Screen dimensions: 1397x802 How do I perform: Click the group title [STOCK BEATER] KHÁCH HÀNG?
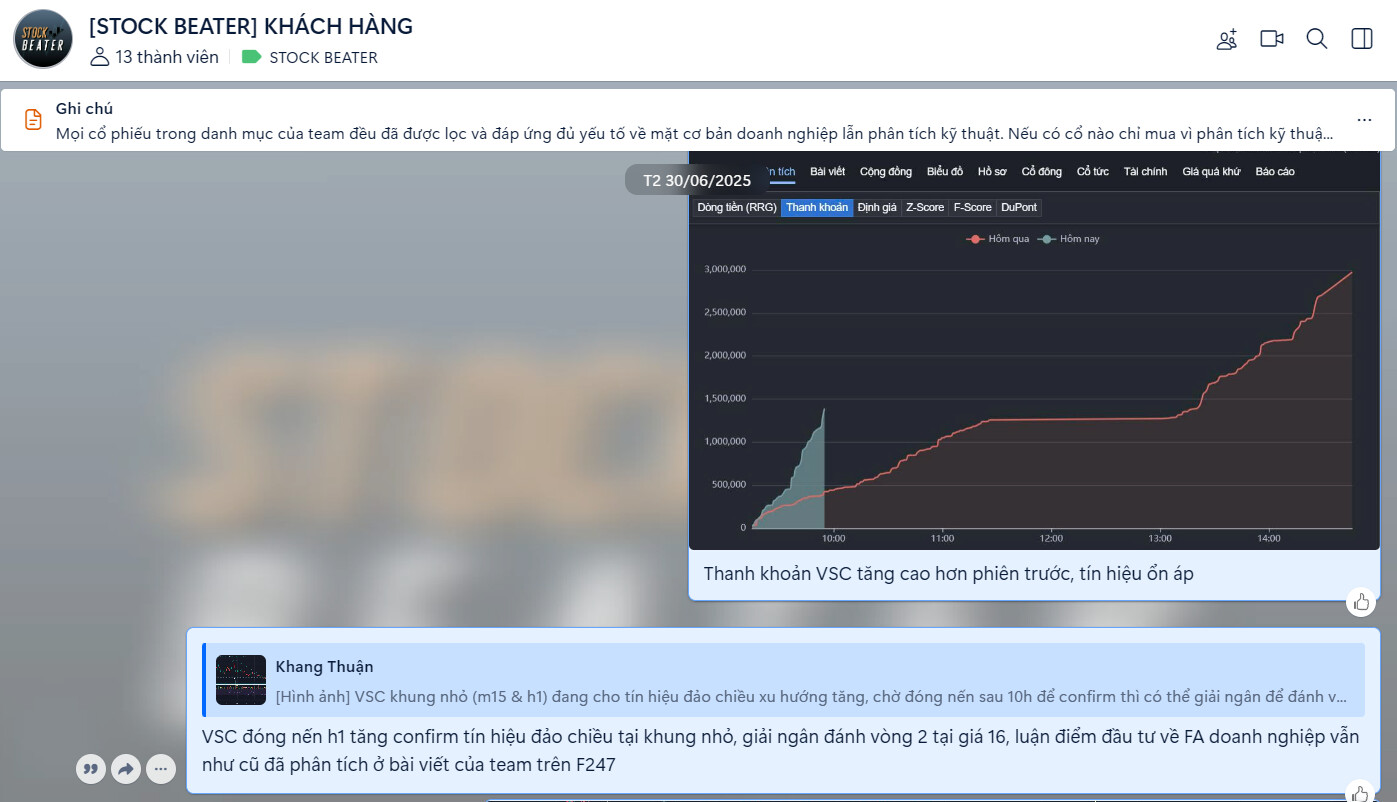251,26
